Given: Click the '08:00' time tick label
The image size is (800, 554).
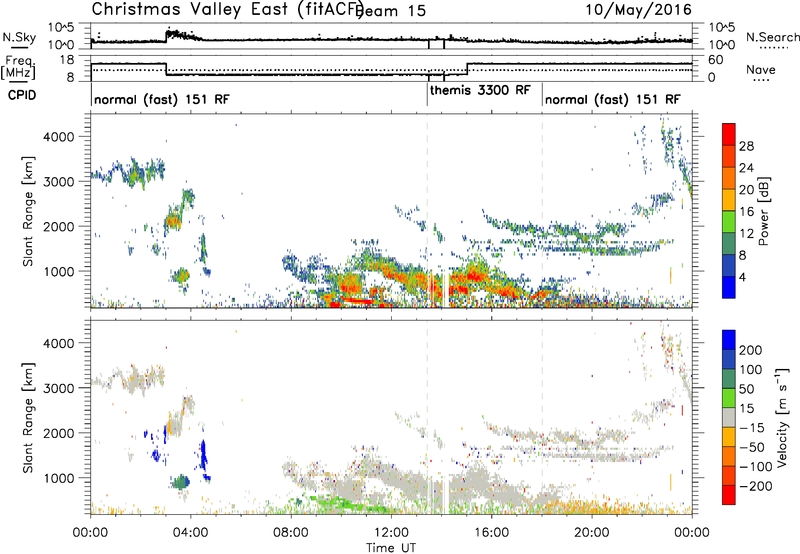Looking at the screenshot, I should (x=291, y=533).
